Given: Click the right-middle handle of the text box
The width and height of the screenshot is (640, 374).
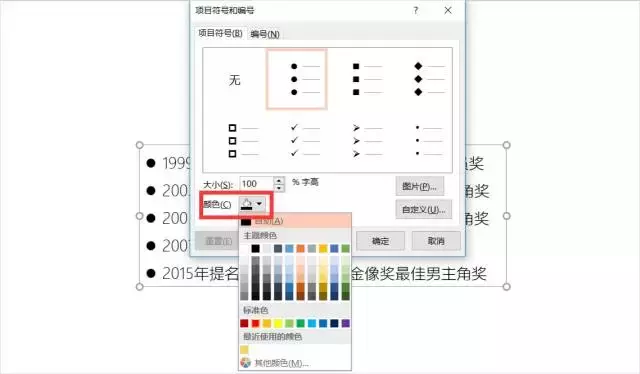Looking at the screenshot, I should coord(507,216).
